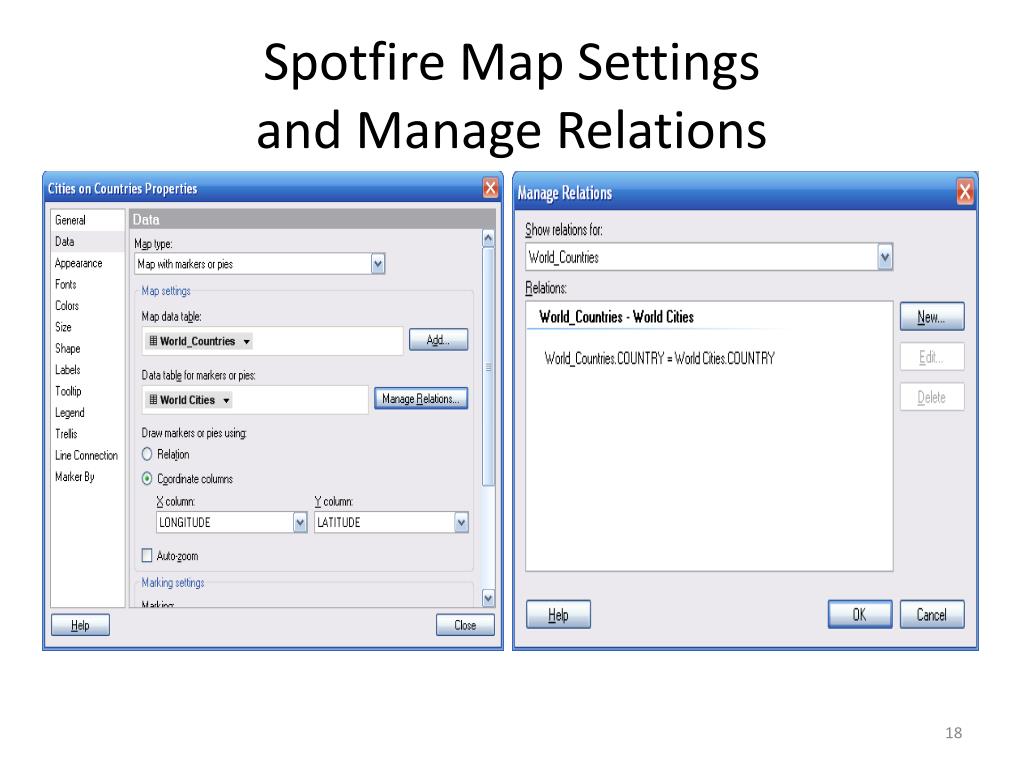Switch to the Colors properties page
This screenshot has width=1024, height=768.
click(67, 306)
